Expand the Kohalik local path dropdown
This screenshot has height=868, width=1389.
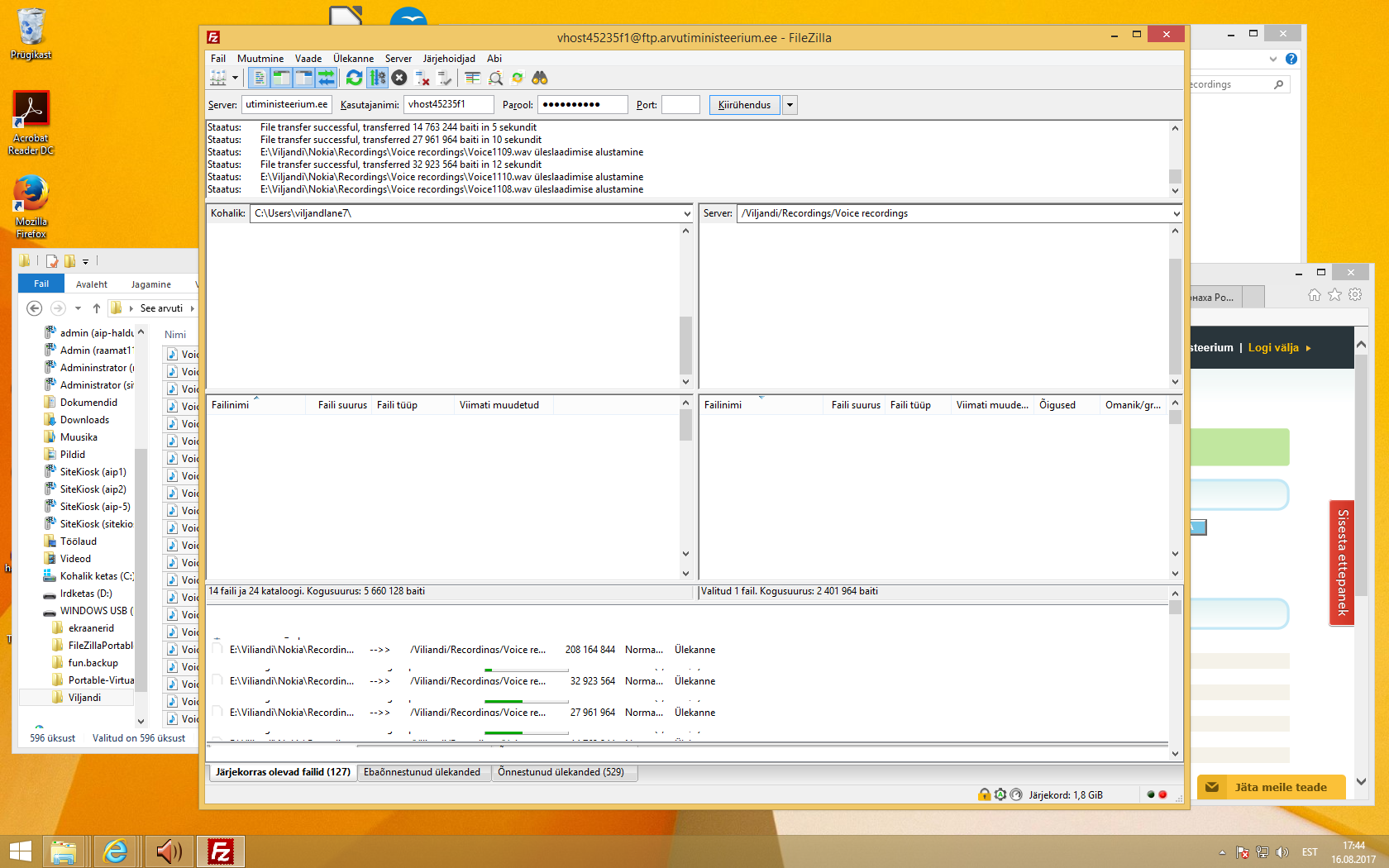click(x=686, y=213)
